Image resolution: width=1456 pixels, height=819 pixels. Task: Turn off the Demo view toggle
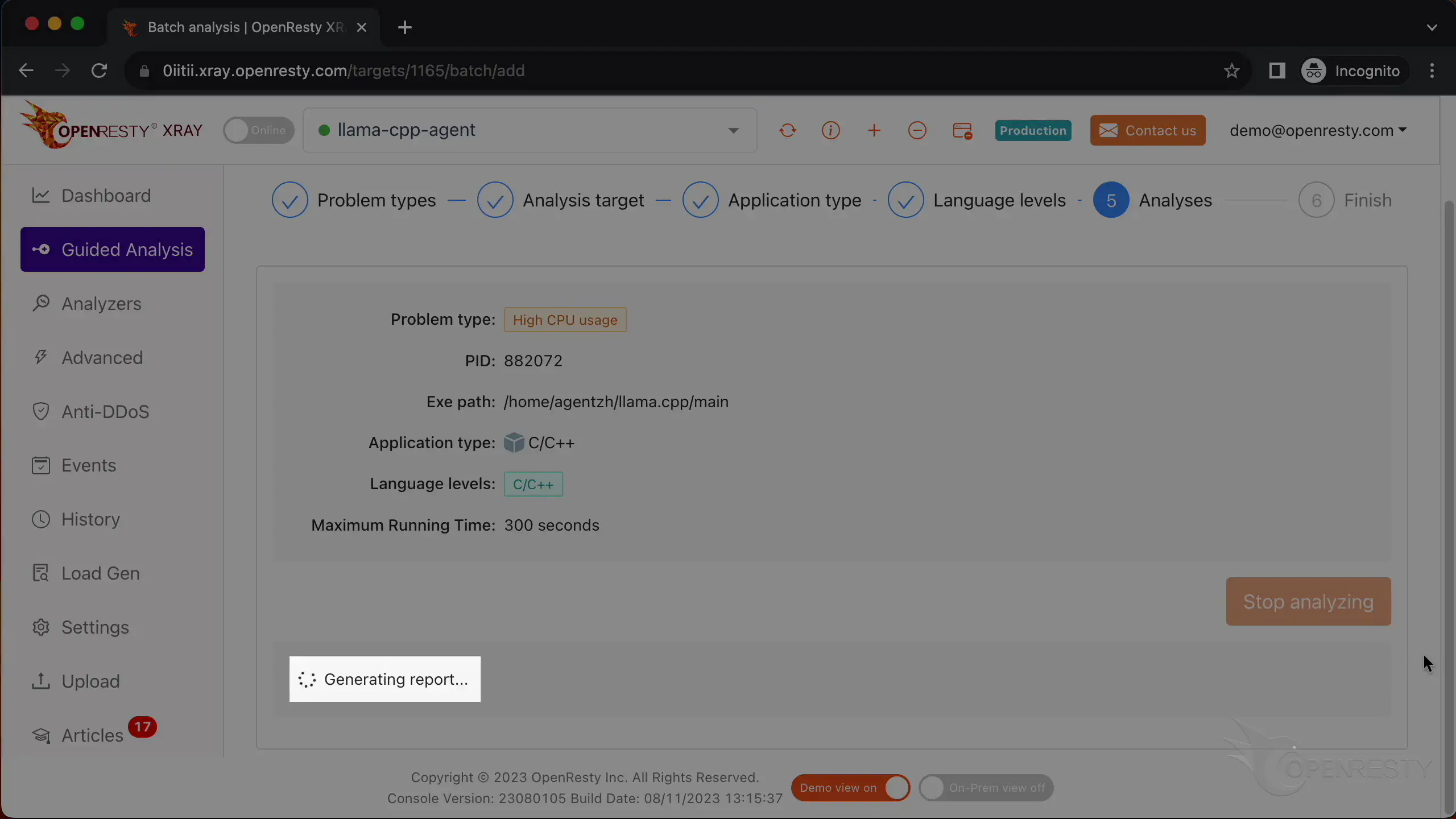[x=850, y=788]
